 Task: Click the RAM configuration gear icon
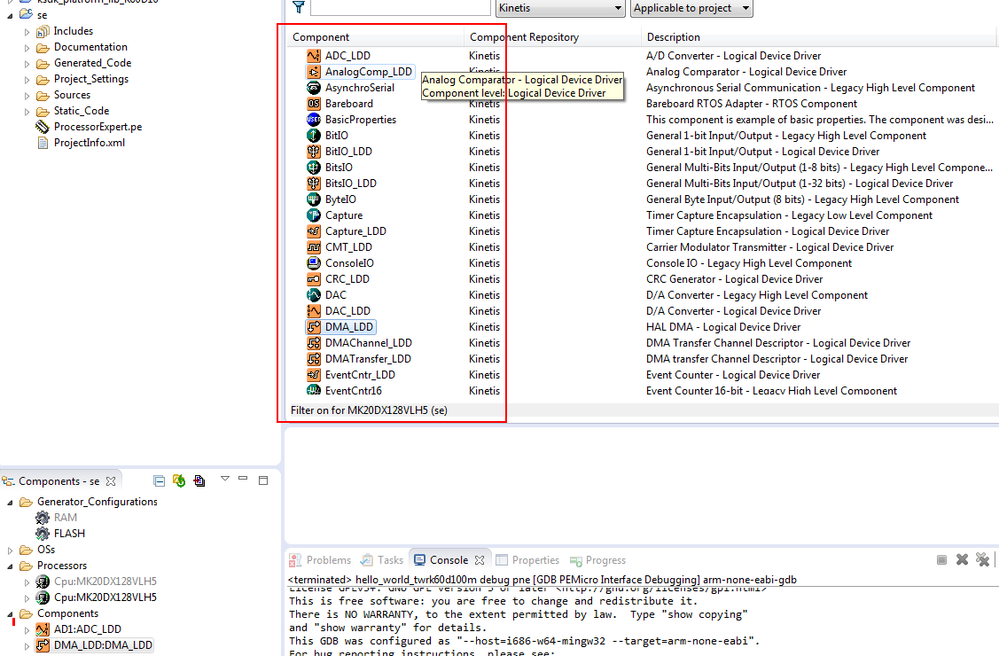(x=43, y=518)
